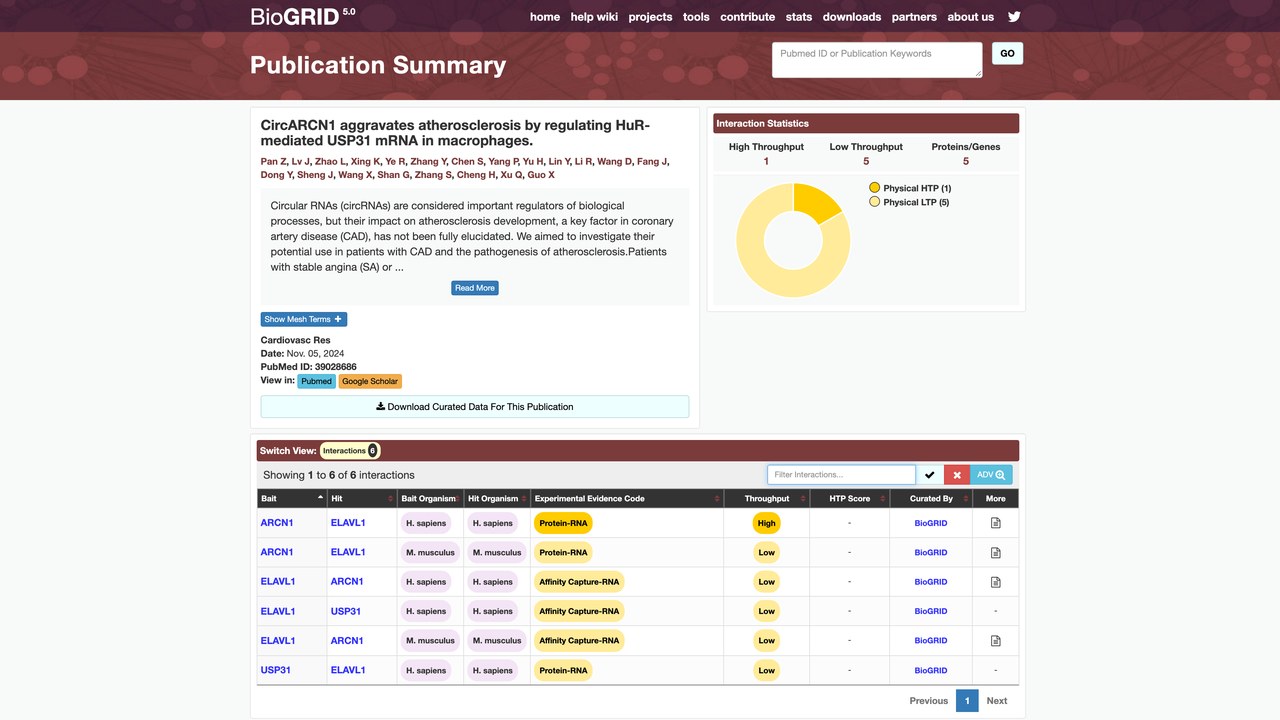Viewport: 1280px width, 720px height.
Task: Select the Interactions view tab
Action: (x=350, y=451)
